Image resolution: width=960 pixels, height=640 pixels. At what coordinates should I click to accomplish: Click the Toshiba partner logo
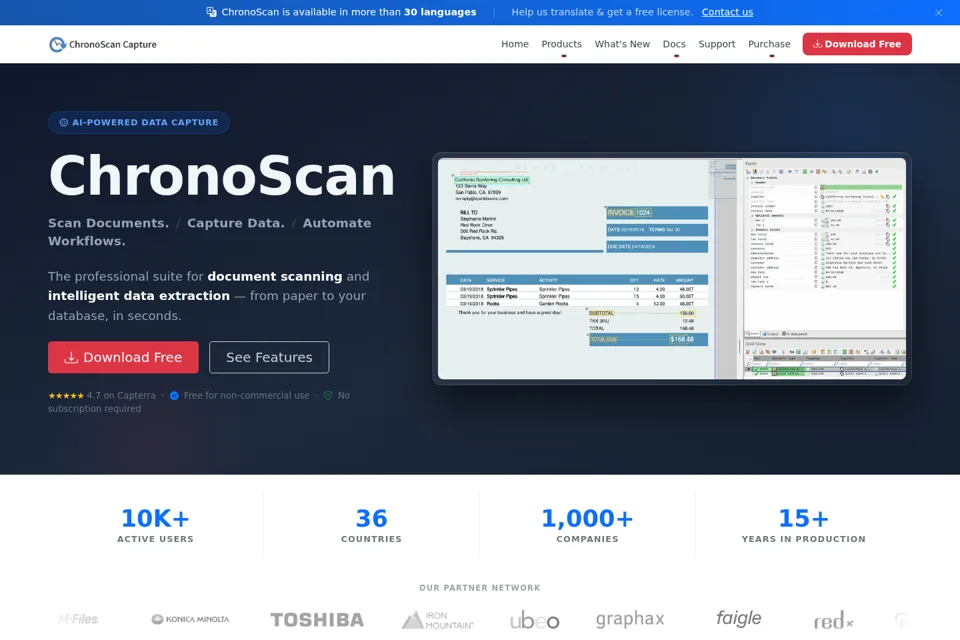pos(317,620)
